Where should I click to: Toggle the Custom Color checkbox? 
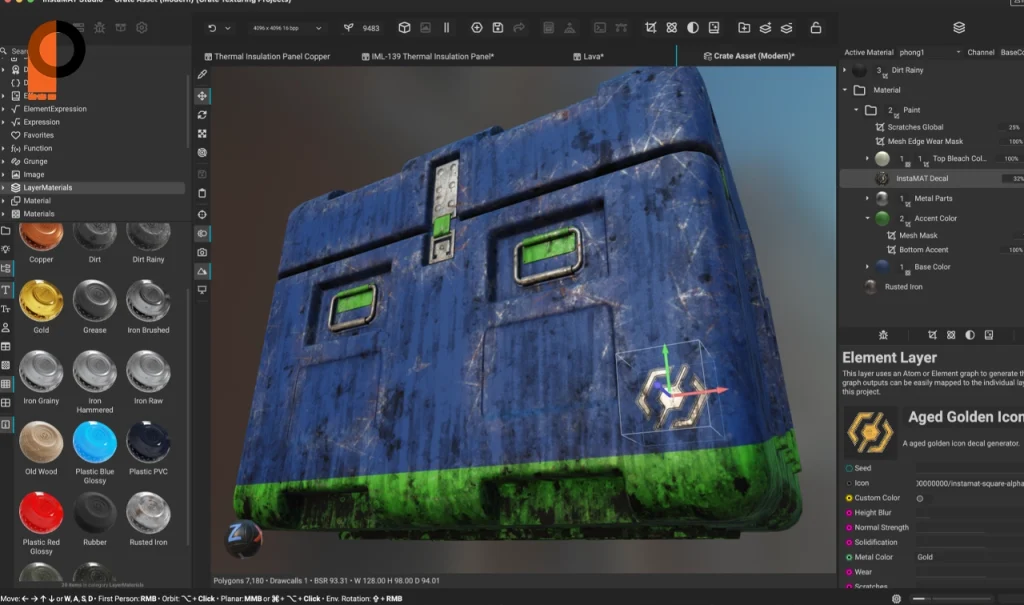pos(919,498)
